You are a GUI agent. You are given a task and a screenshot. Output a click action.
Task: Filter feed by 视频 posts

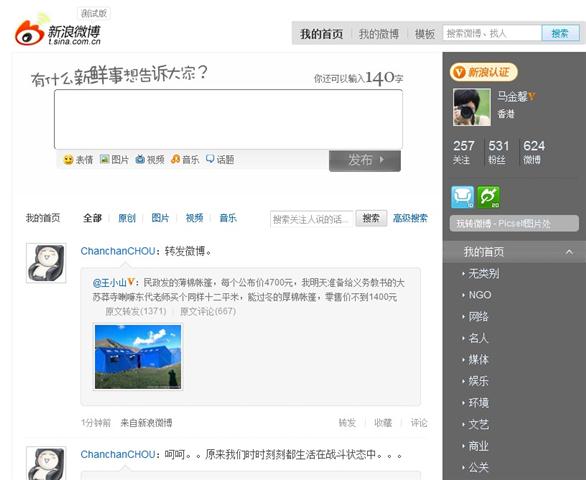tap(194, 218)
